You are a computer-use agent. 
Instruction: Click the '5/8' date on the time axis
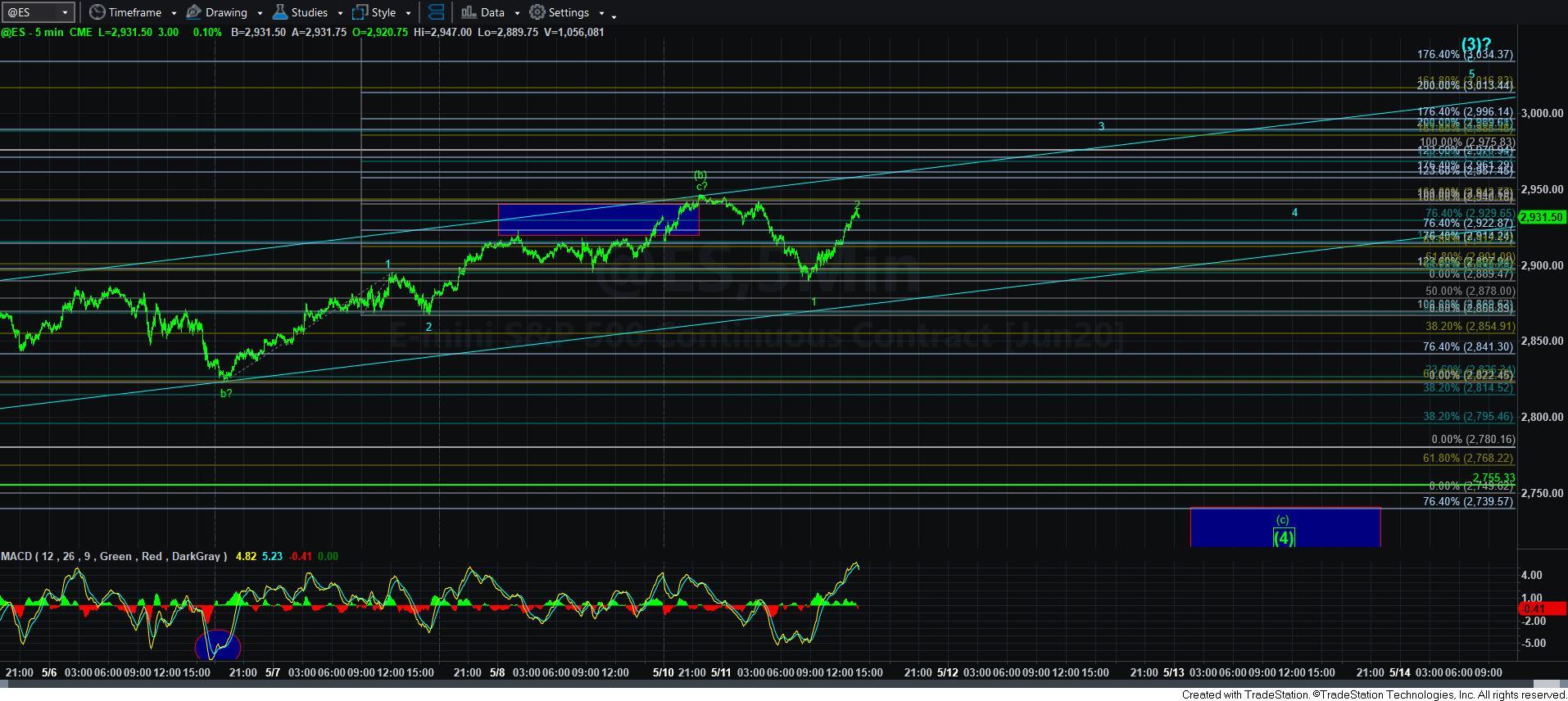coord(497,672)
